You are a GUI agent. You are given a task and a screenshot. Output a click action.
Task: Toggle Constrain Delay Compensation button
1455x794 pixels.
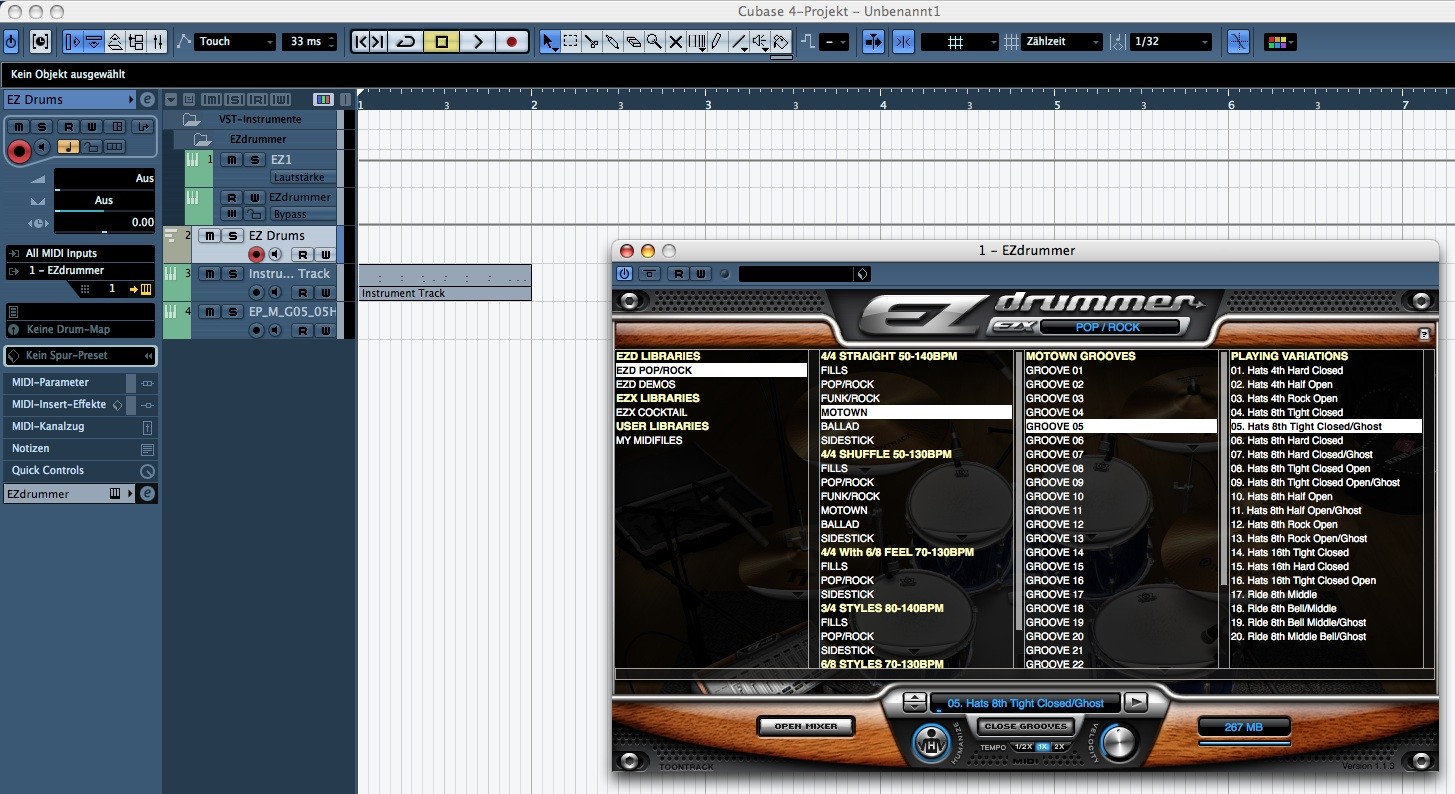click(x=41, y=42)
